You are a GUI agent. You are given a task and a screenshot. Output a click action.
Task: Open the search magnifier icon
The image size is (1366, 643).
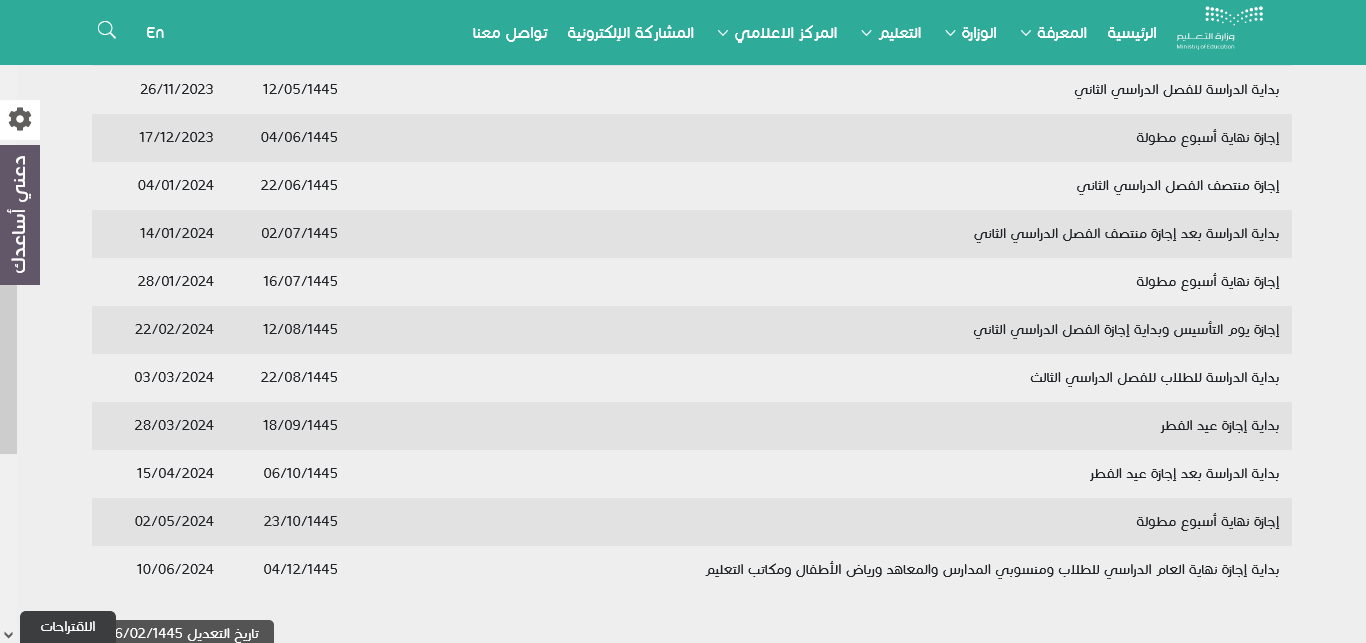[x=107, y=30]
